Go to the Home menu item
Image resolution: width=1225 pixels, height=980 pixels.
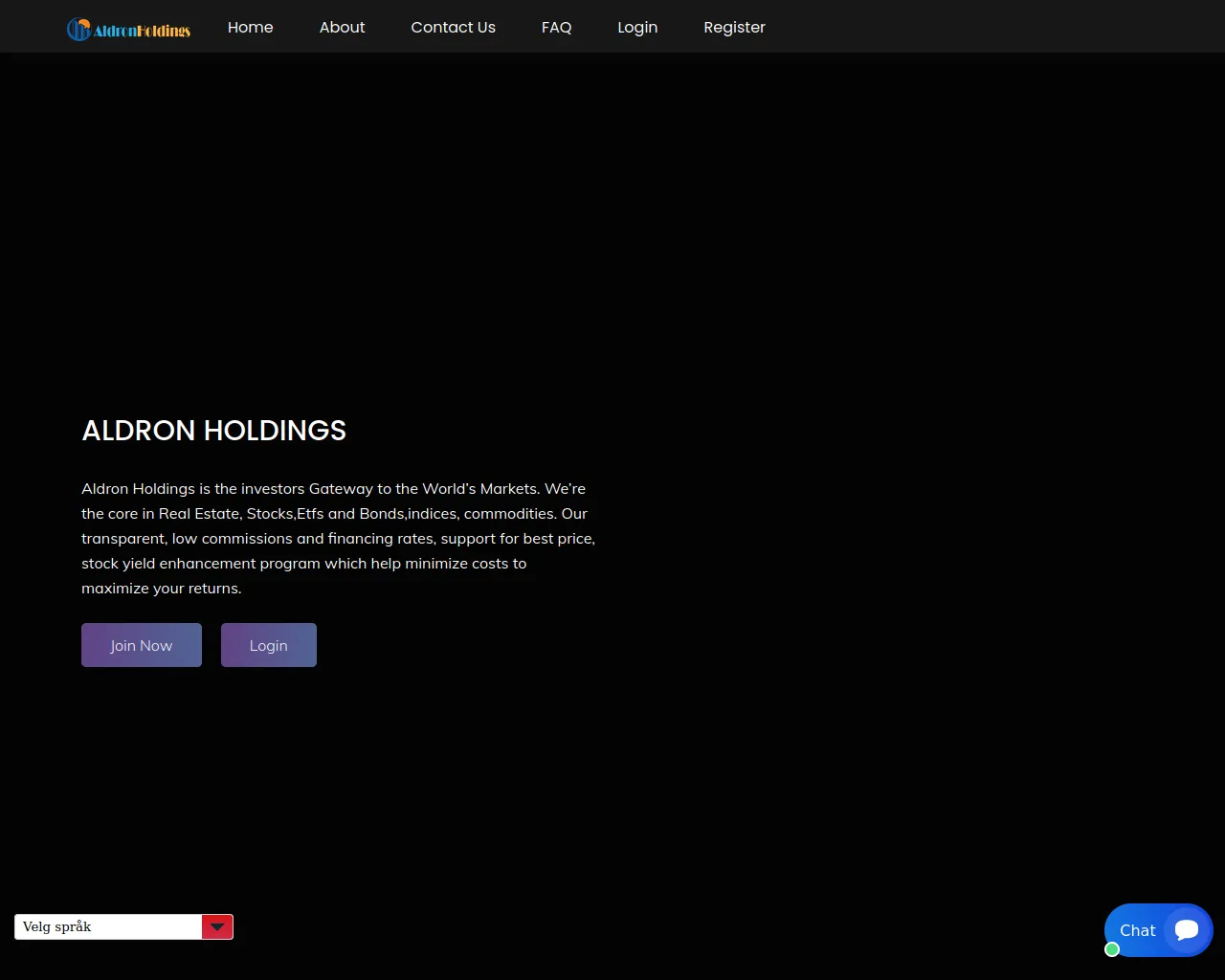(x=251, y=27)
